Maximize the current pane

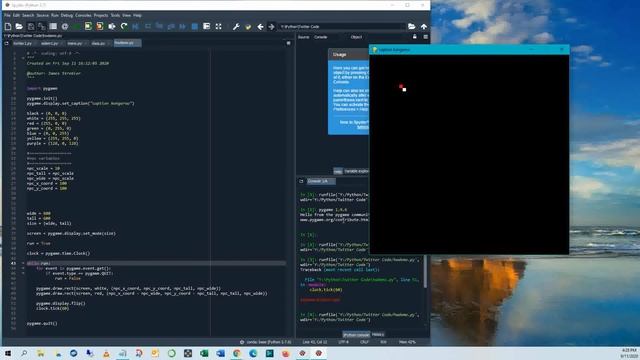coord(207,27)
